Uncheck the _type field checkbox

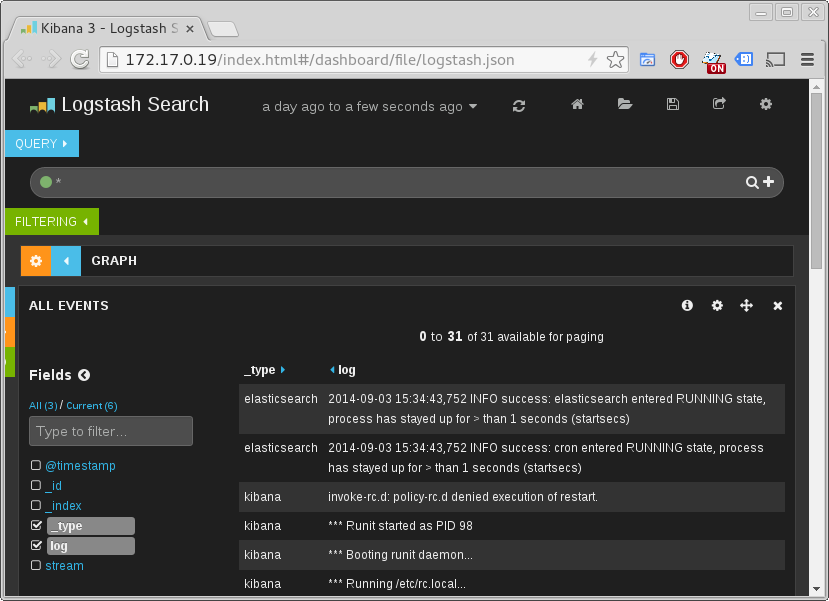36,525
